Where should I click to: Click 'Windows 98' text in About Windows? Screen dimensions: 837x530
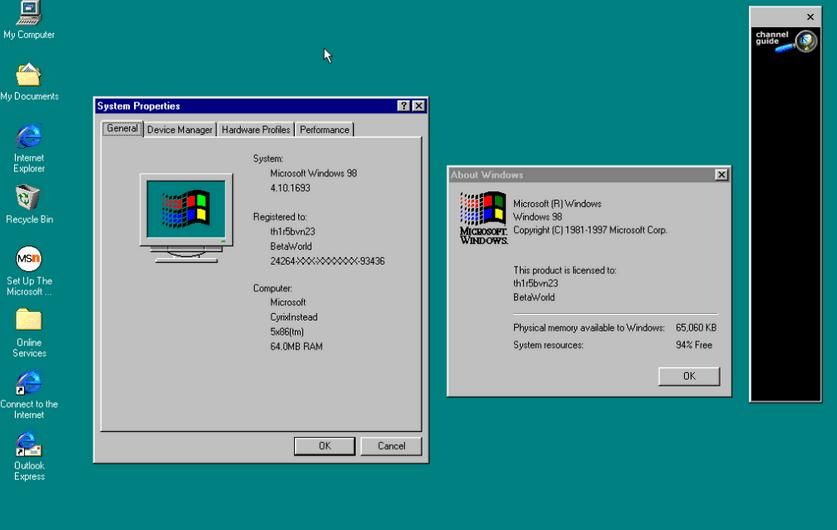(x=538, y=217)
